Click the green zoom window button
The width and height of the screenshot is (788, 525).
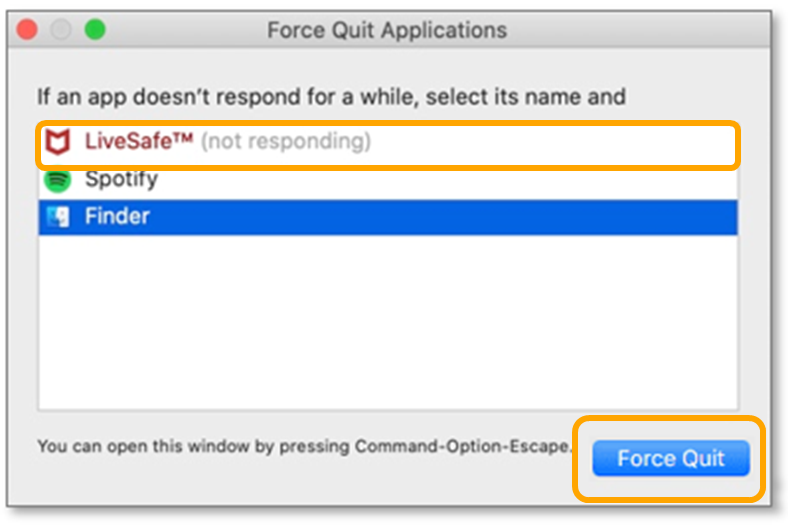94,30
